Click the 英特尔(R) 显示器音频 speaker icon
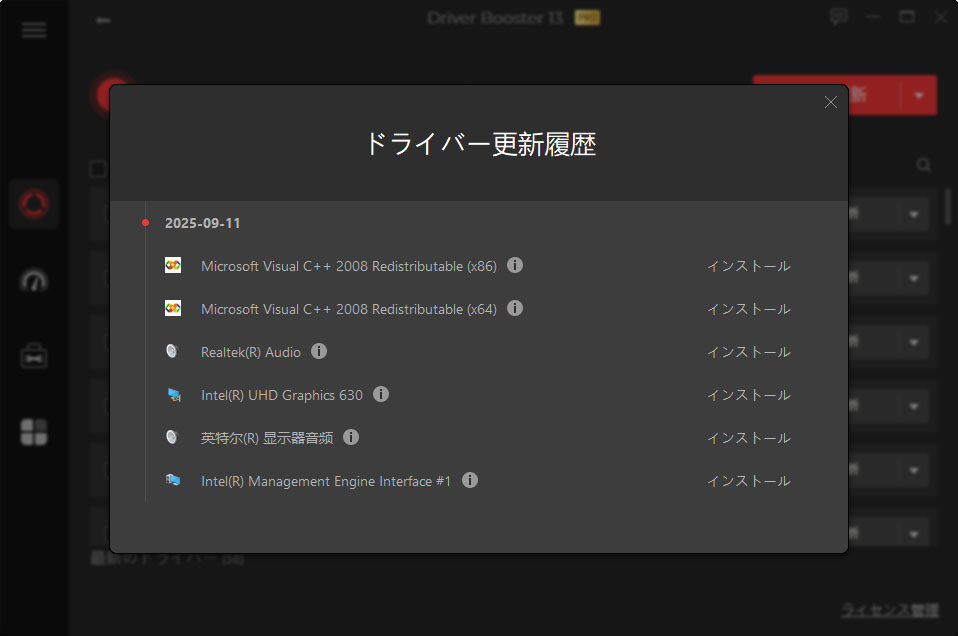The width and height of the screenshot is (958, 636). [172, 437]
